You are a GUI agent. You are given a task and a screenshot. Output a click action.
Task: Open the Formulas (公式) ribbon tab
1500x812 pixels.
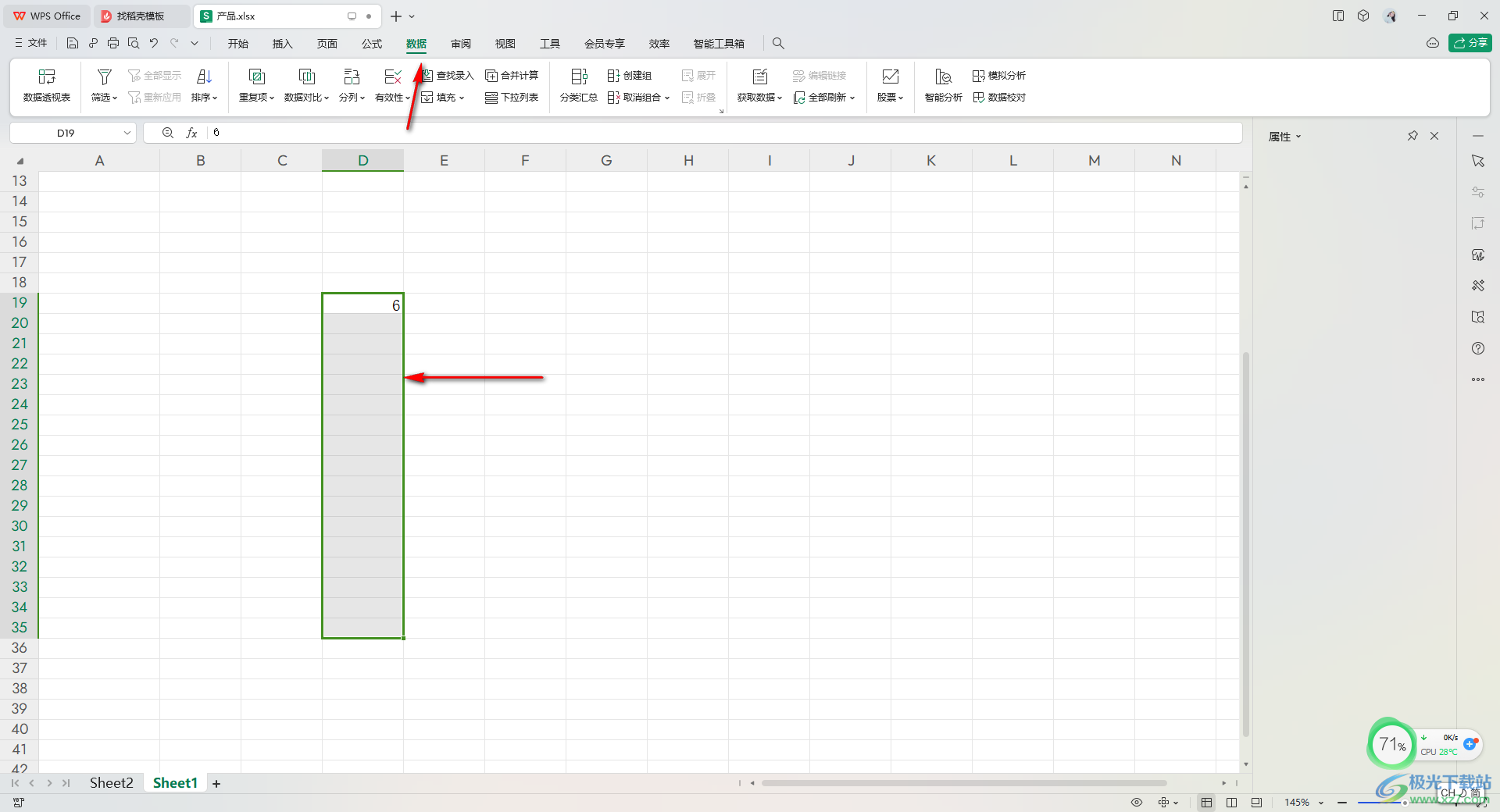click(x=372, y=44)
